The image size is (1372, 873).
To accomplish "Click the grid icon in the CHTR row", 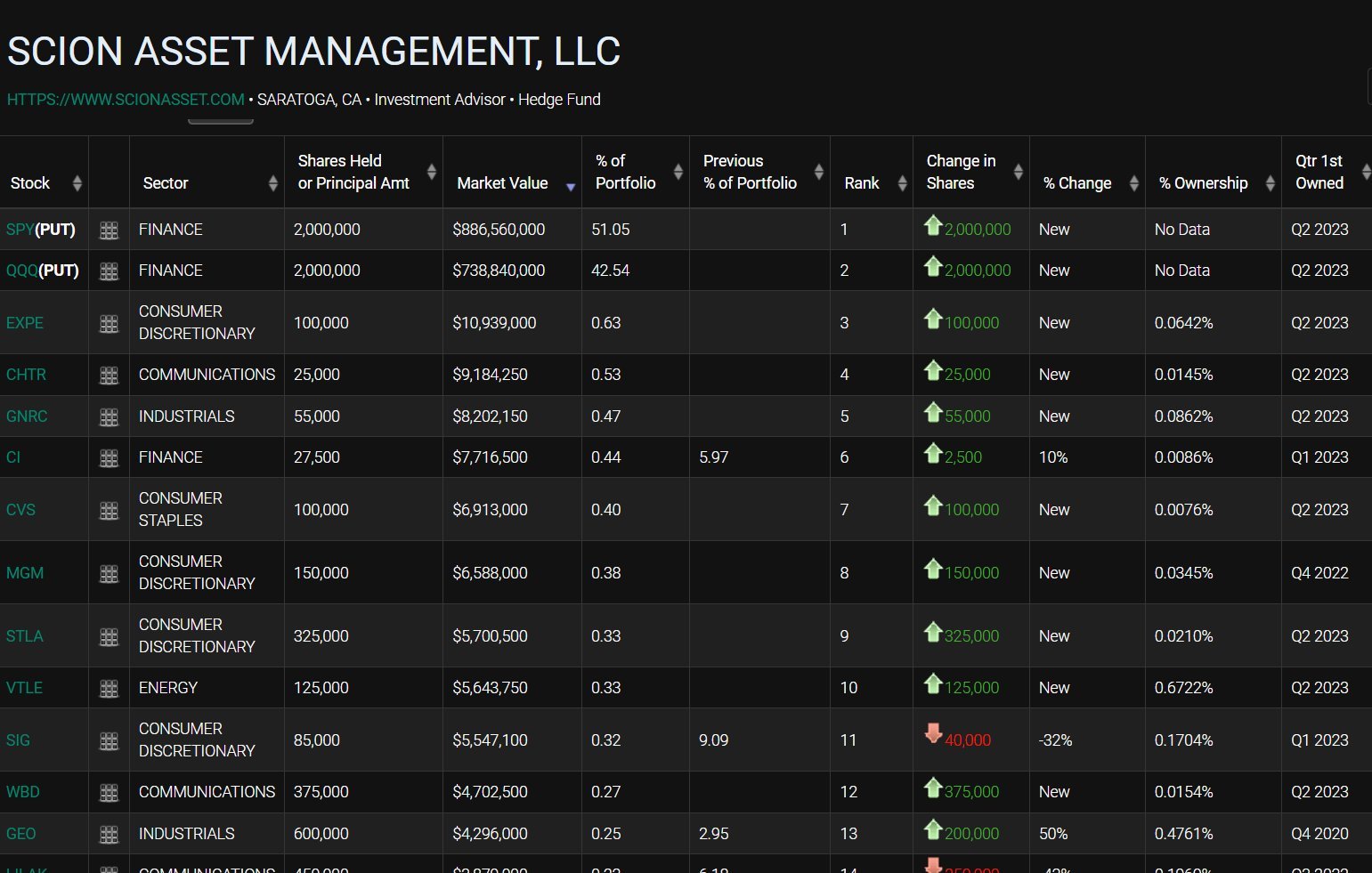I will [109, 376].
